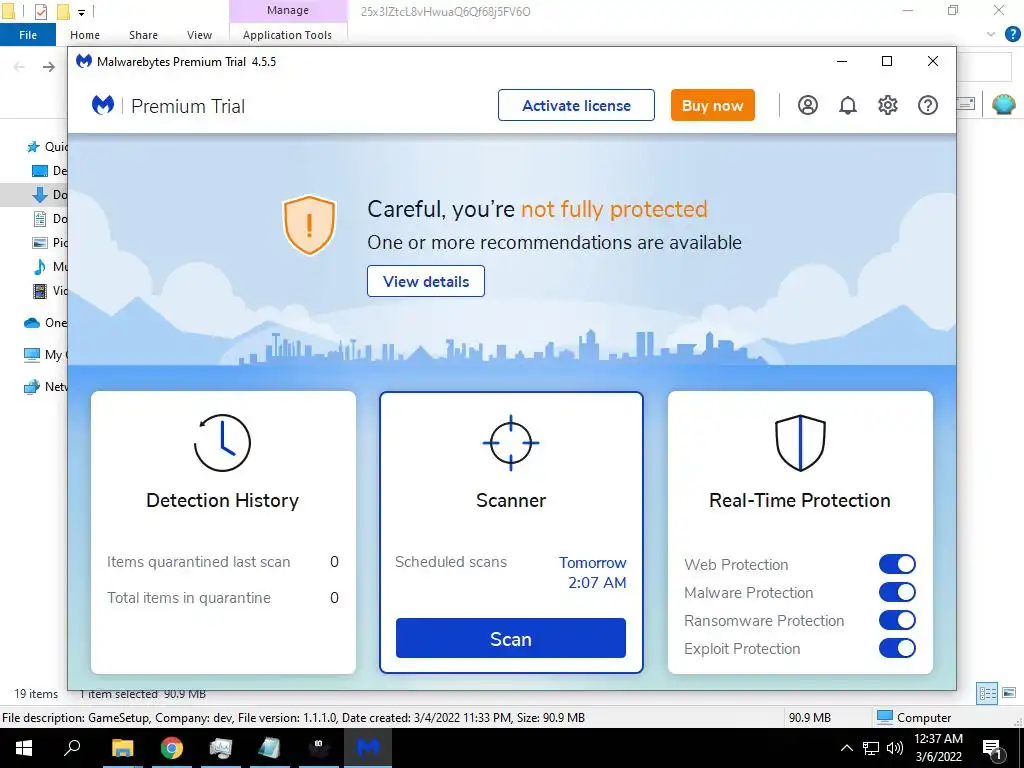Switch File Explorer to large icons view
Screen dimensions: 1024x768
tap(1009, 693)
